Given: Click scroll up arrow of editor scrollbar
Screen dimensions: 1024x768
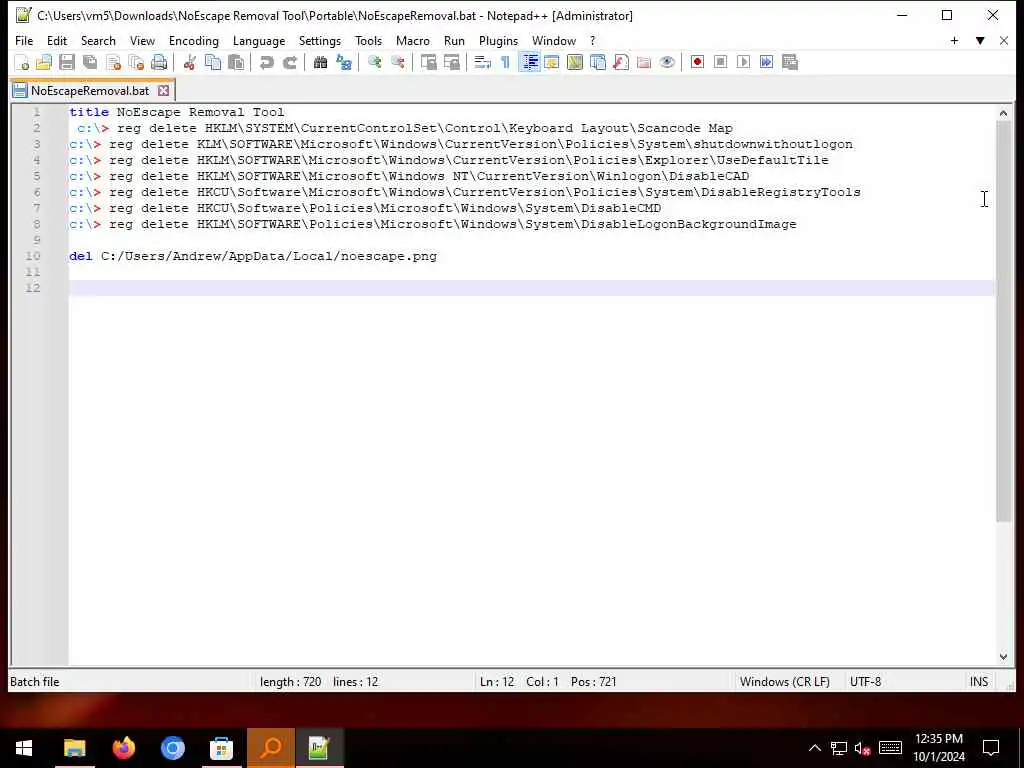Looking at the screenshot, I should coord(1003,113).
